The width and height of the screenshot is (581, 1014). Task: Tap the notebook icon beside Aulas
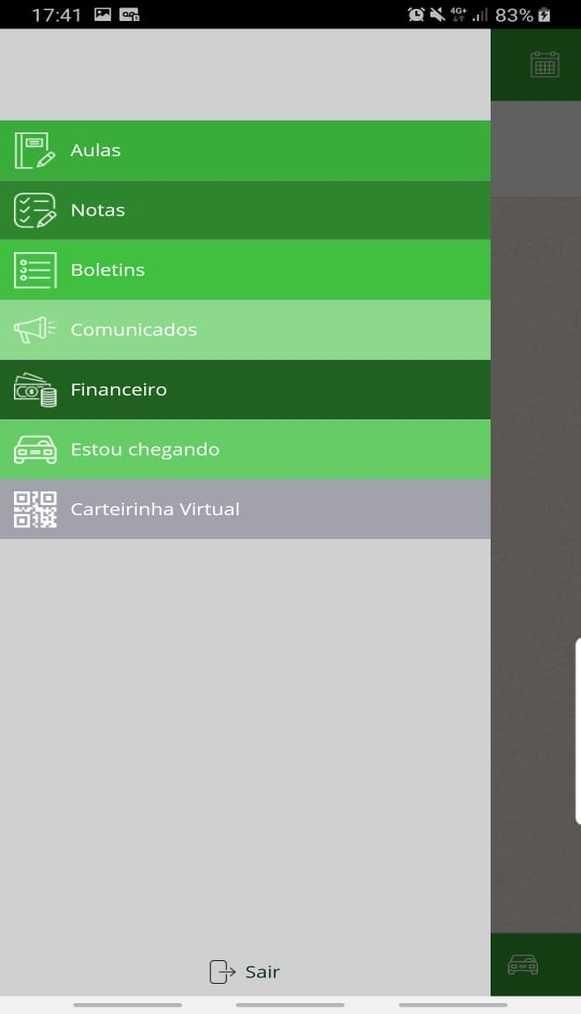pyautogui.click(x=34, y=150)
